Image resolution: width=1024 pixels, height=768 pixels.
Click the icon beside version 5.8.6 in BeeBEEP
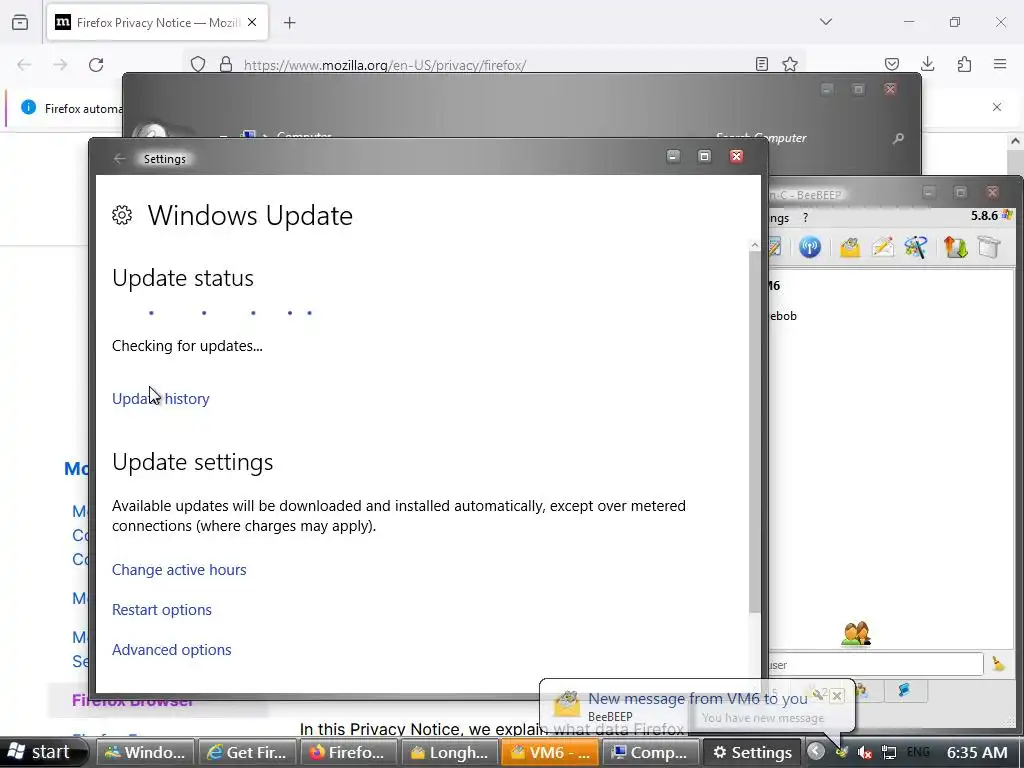pos(1007,215)
